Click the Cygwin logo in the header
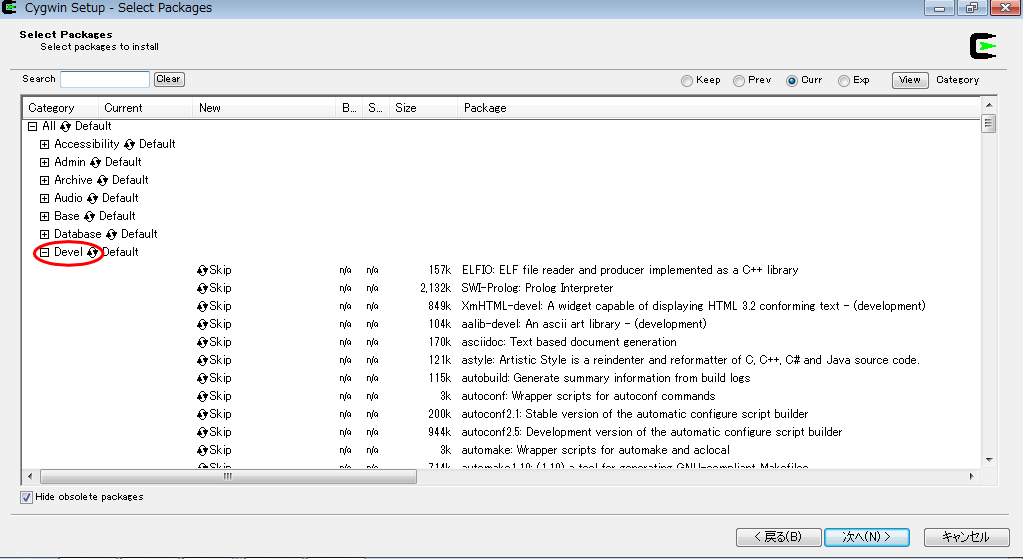 (983, 46)
